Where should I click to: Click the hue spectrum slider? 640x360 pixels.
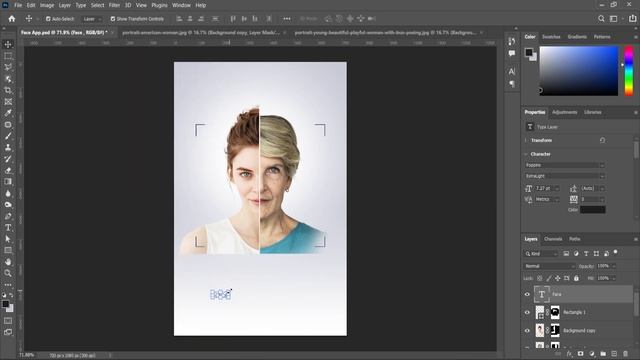(x=629, y=71)
